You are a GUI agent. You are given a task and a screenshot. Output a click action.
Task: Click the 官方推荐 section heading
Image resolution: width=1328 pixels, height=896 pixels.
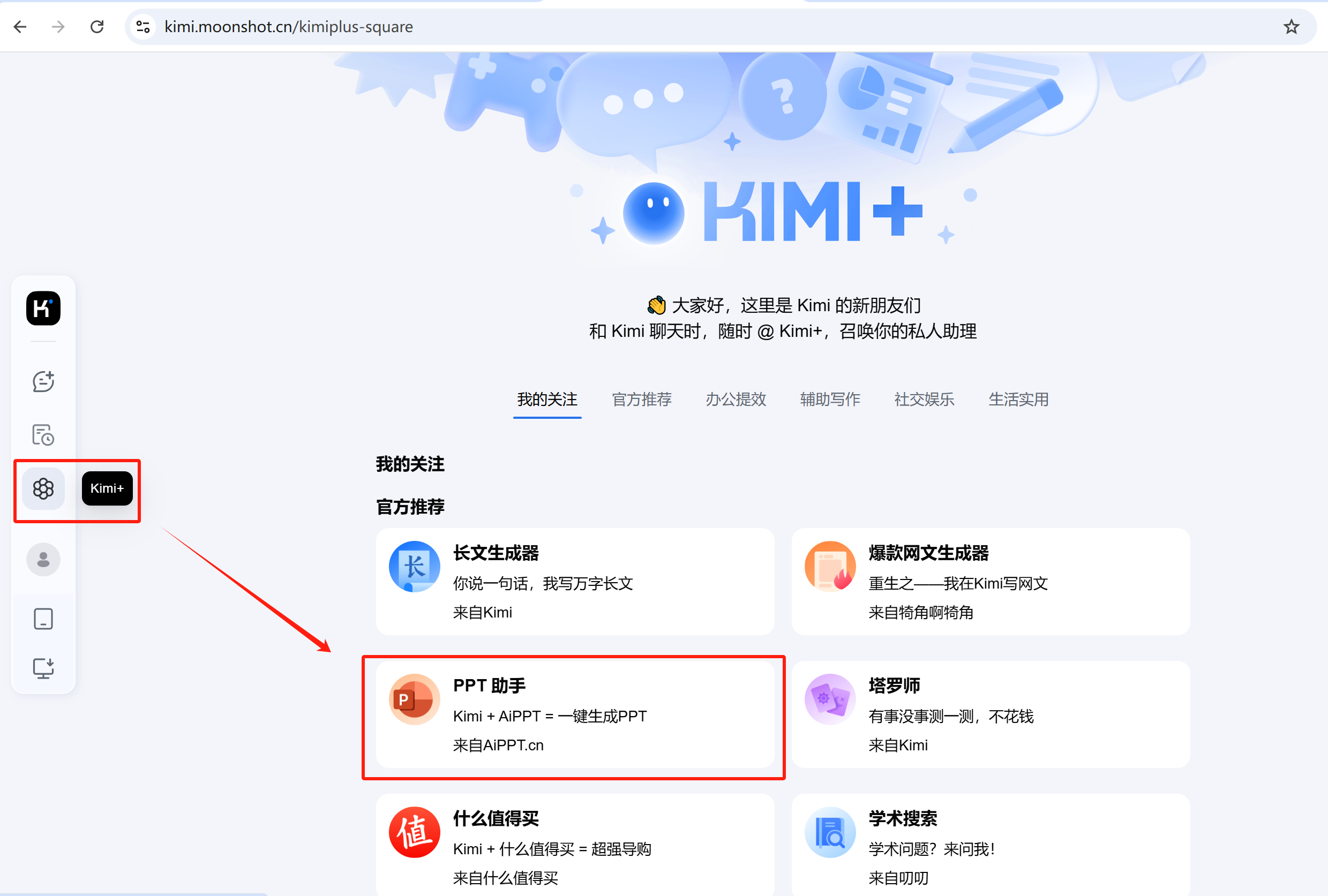410,507
